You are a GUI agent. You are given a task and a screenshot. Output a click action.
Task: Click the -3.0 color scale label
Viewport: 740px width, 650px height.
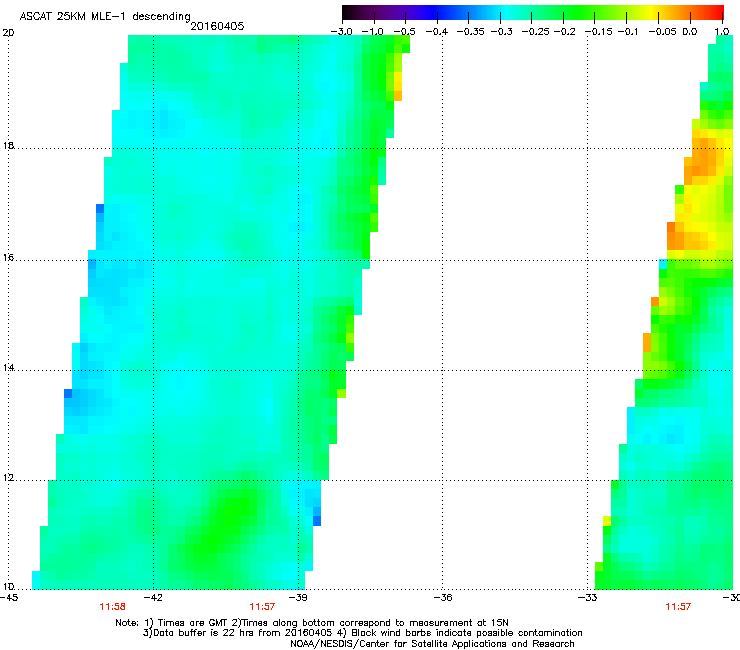point(341,32)
